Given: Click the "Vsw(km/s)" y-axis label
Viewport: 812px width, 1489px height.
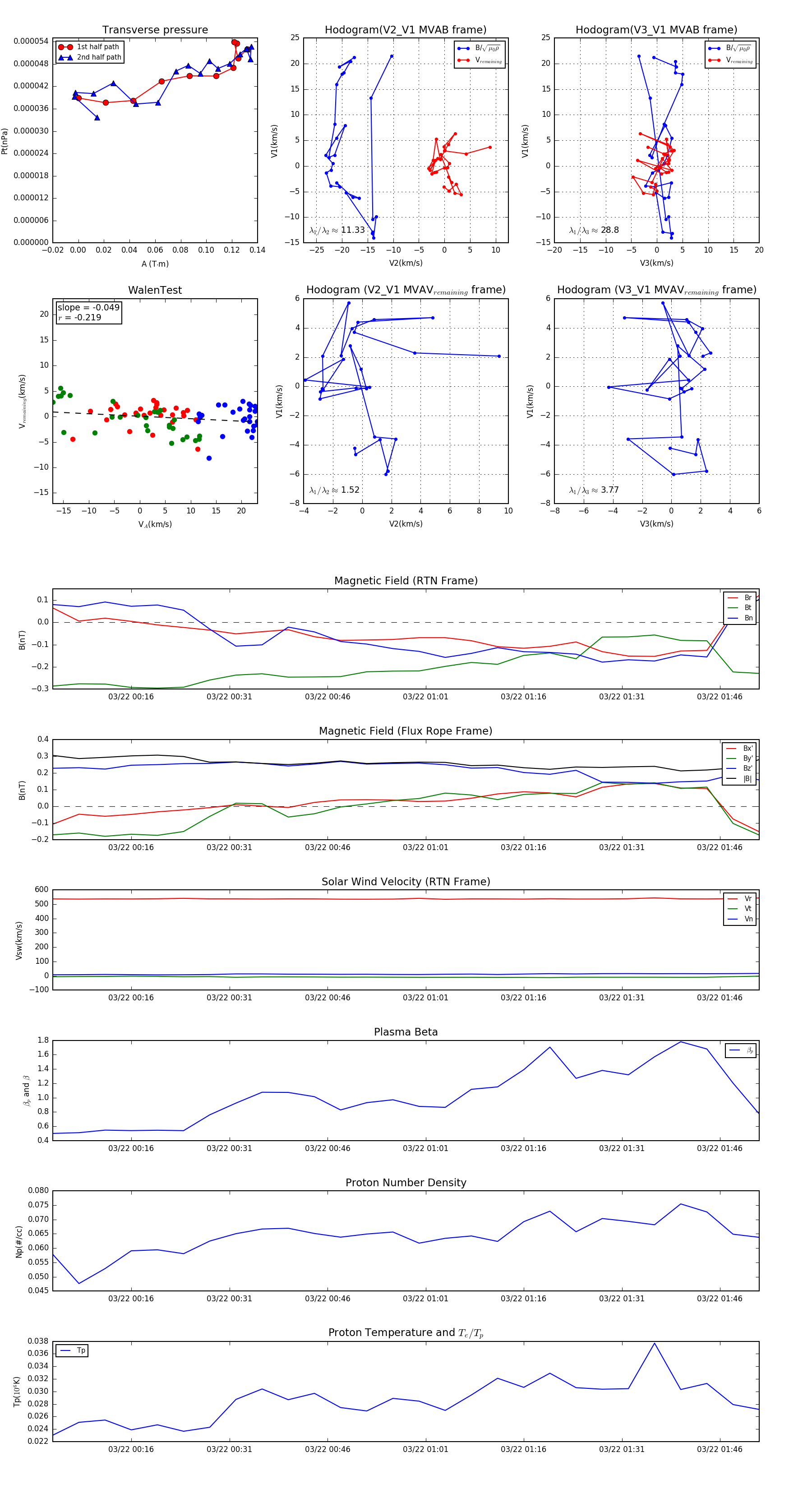Looking at the screenshot, I should (x=19, y=940).
